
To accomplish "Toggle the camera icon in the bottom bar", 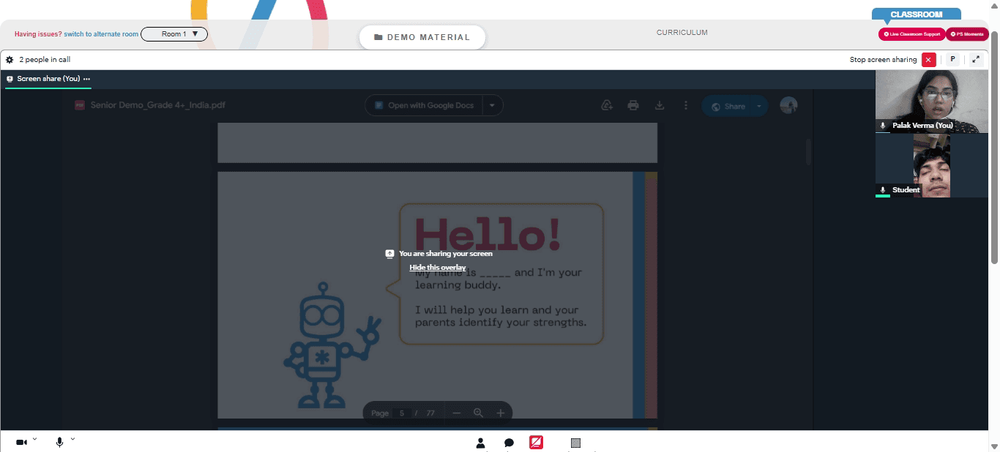I will (22, 442).
